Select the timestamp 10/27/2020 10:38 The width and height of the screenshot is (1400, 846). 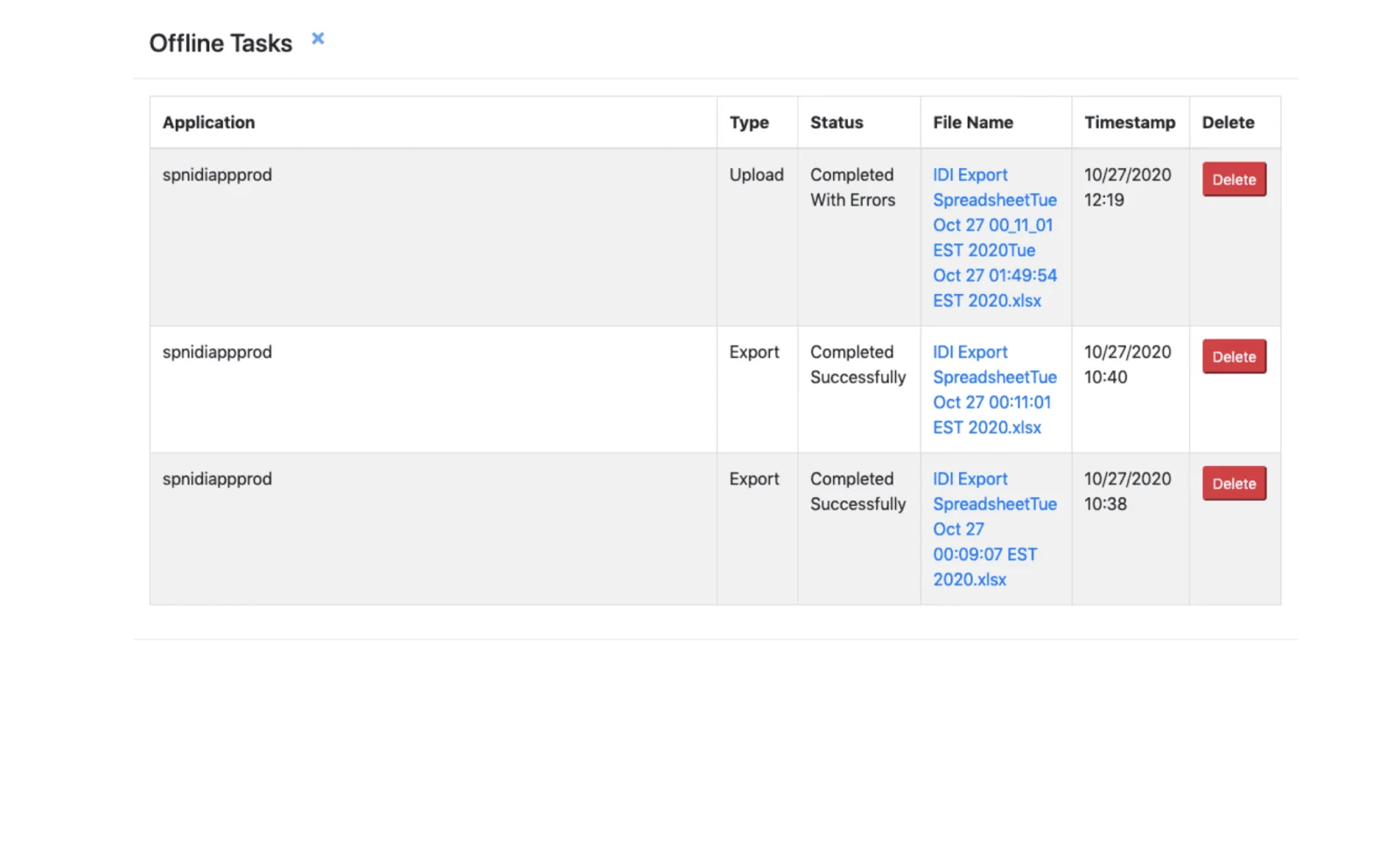click(1128, 492)
